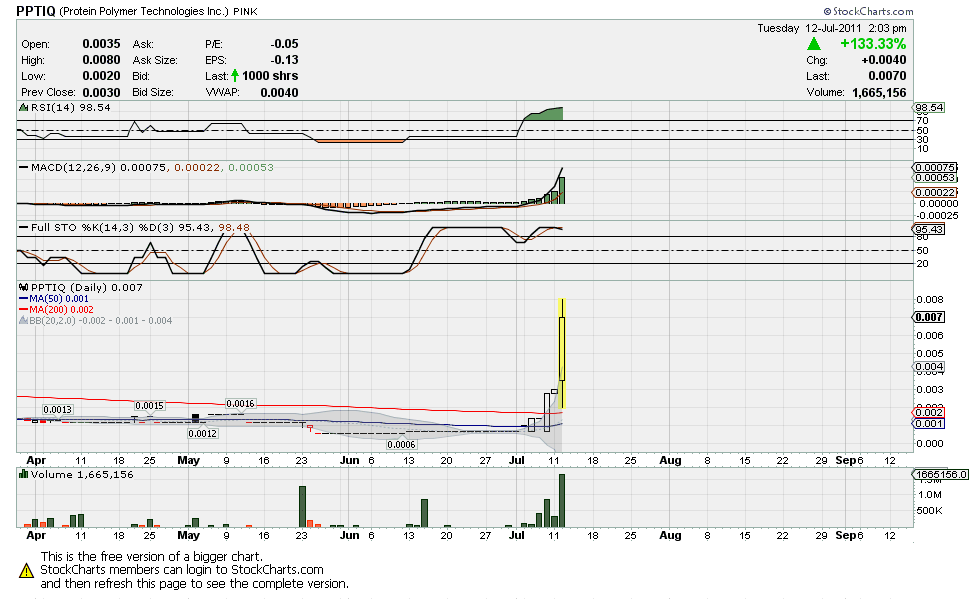Click the 0.00075 MACD value tag on right axis
The height and width of the screenshot is (600, 975).
tap(935, 167)
